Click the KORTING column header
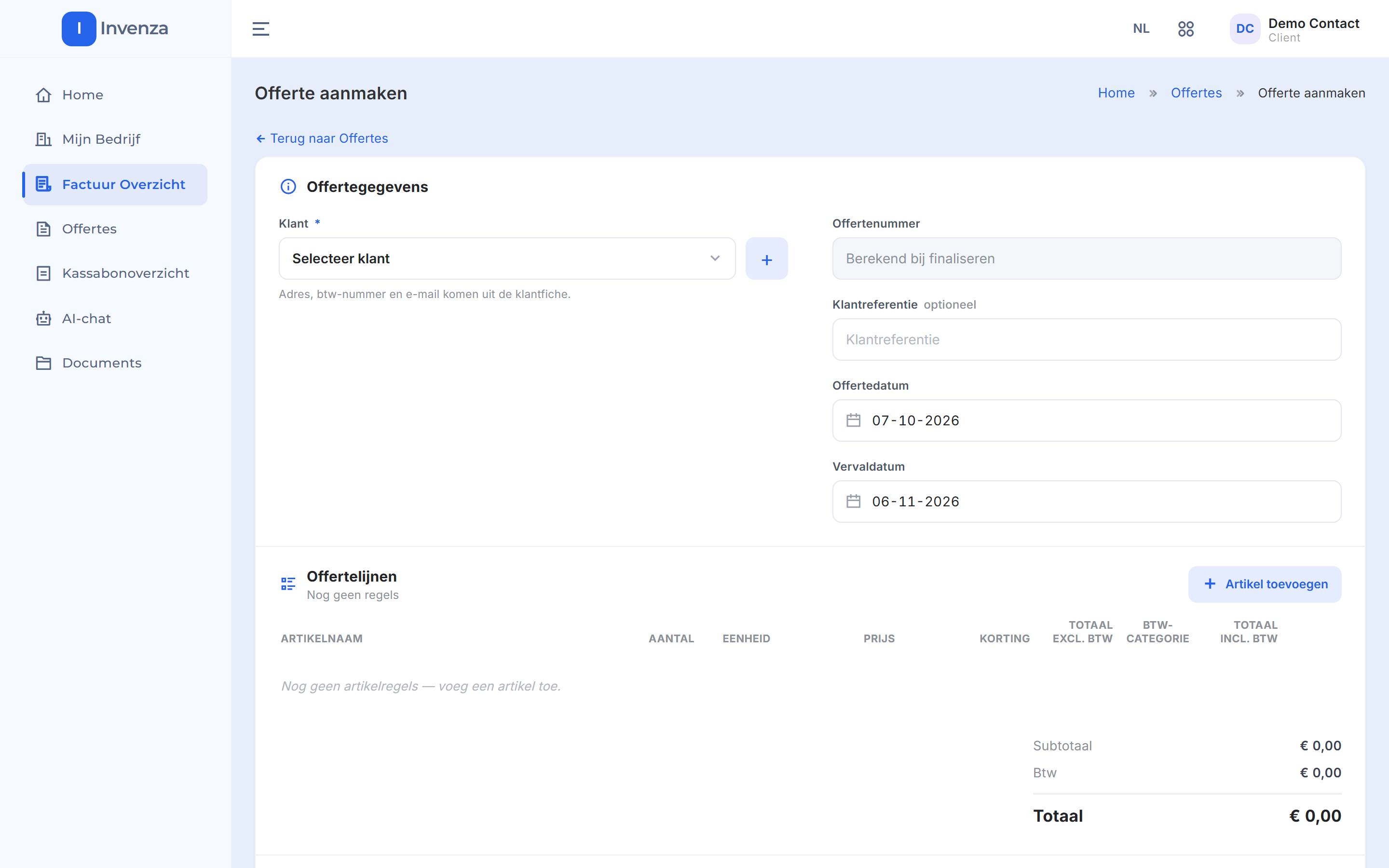 pyautogui.click(x=1005, y=638)
